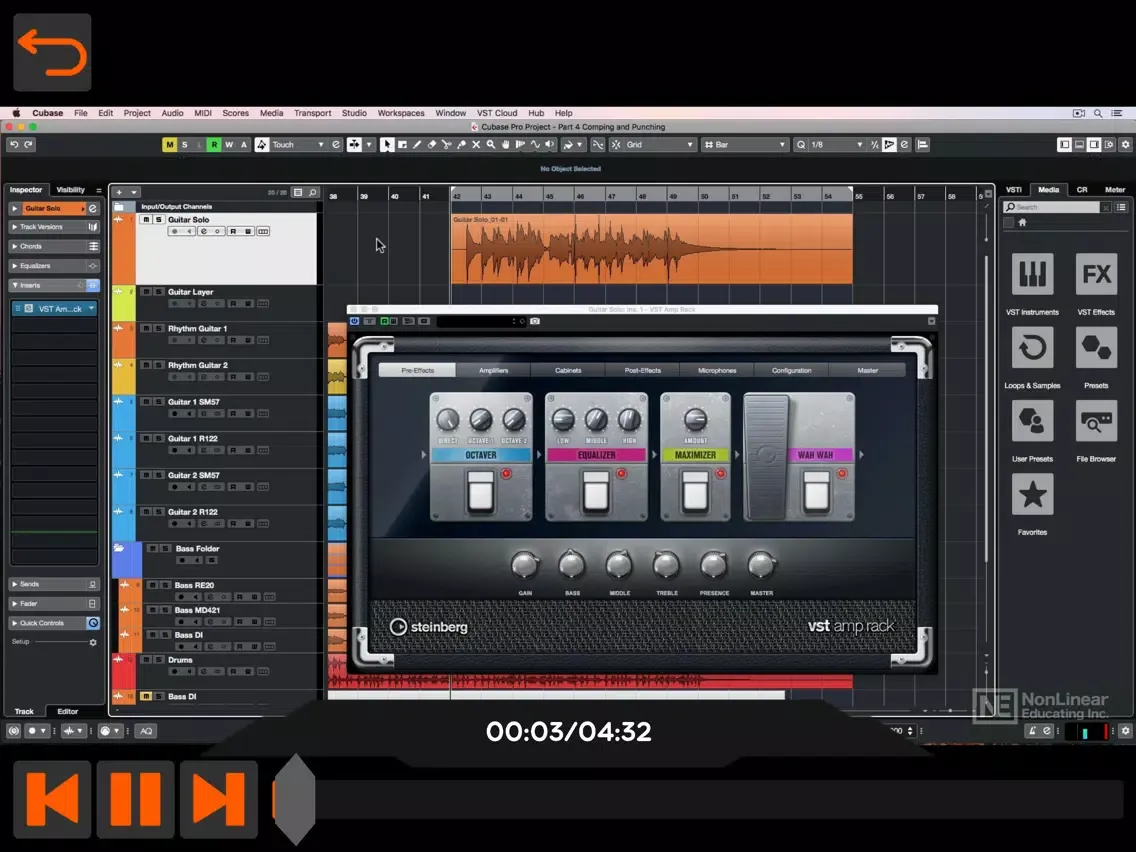Toggle global Solo S state button

tap(185, 145)
